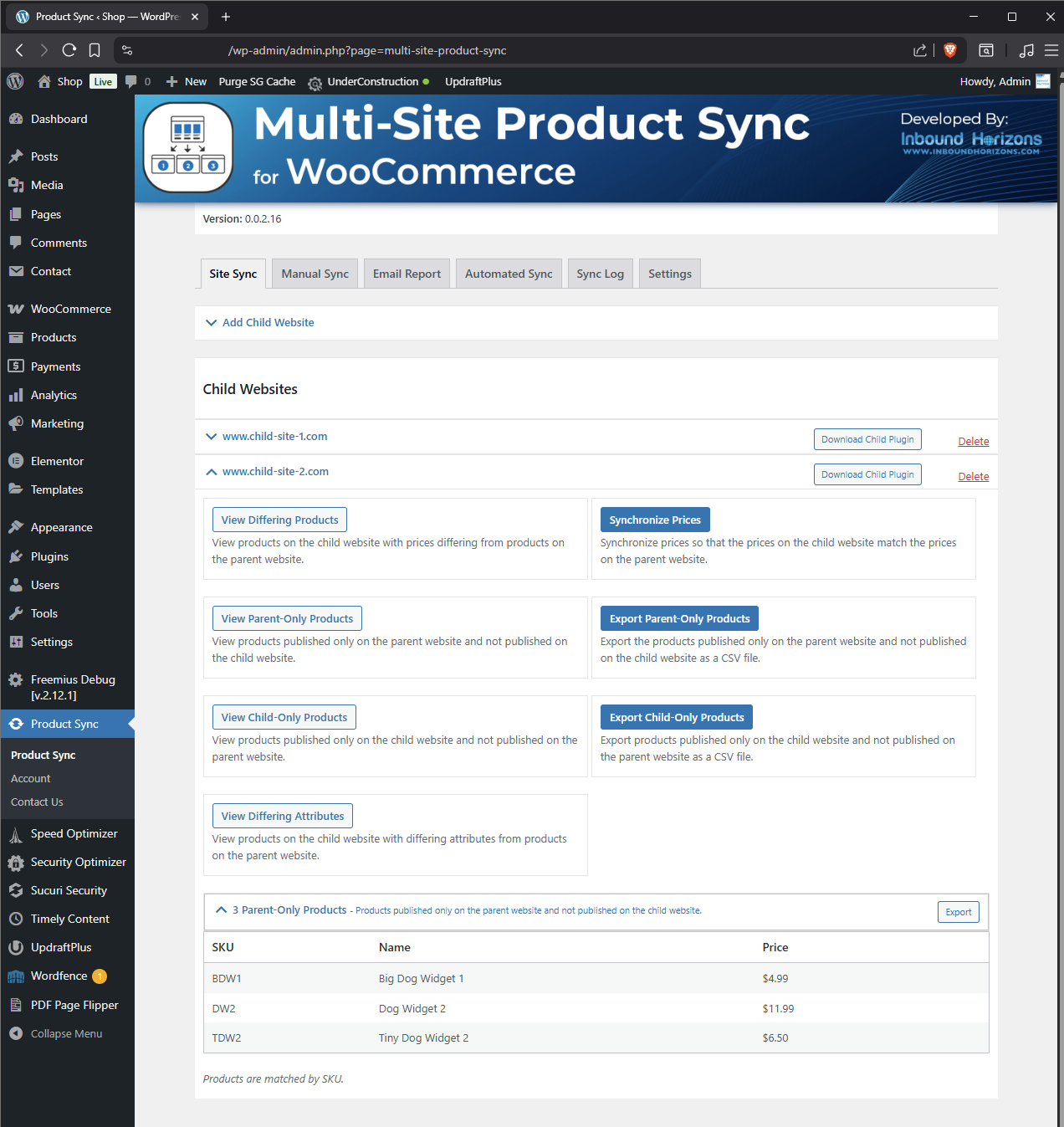This screenshot has height=1127, width=1064.
Task: Open WooCommerce in the sidebar menu
Action: click(70, 309)
